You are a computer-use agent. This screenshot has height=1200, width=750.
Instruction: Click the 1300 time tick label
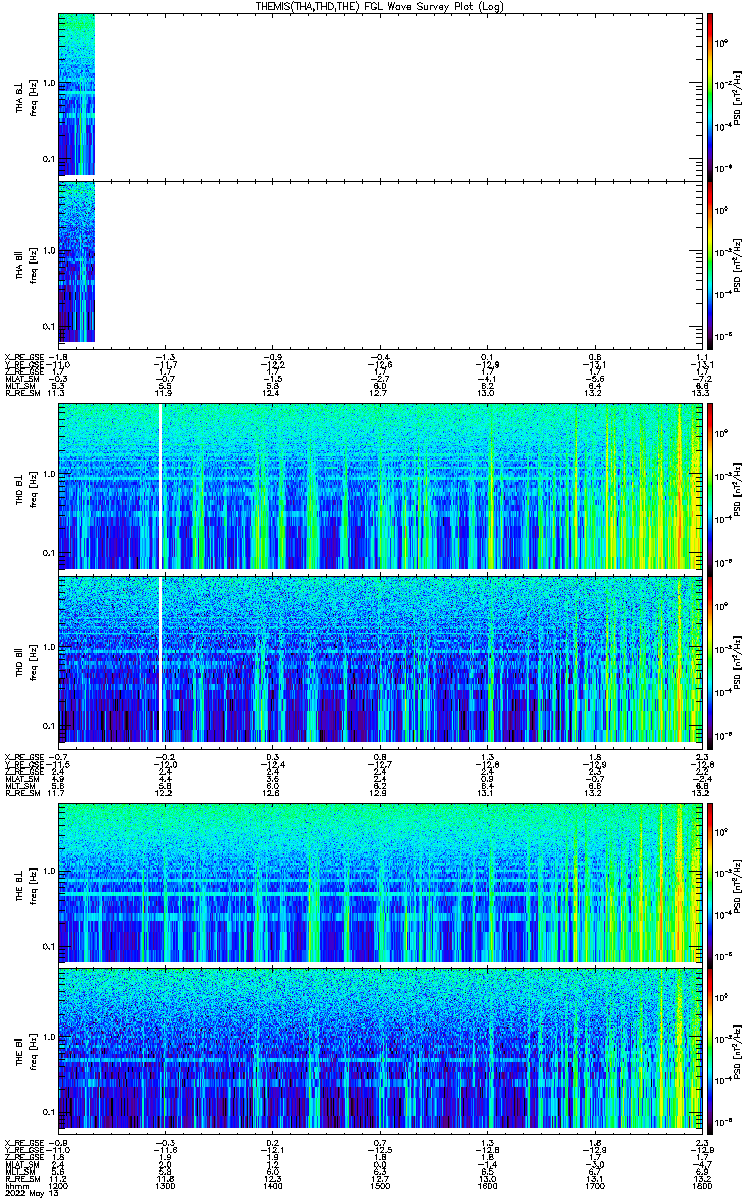tap(166, 1186)
